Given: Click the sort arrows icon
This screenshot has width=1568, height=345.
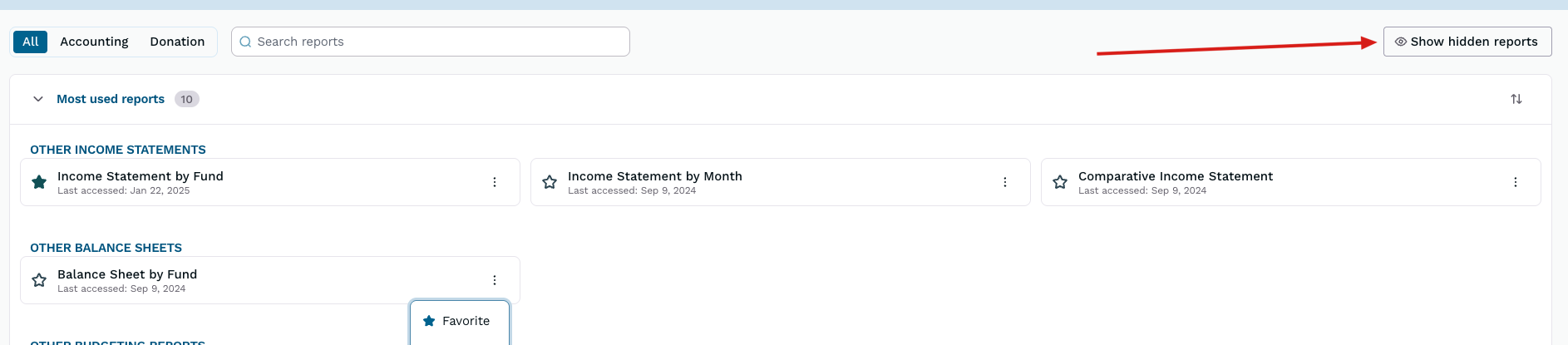Looking at the screenshot, I should [x=1516, y=99].
